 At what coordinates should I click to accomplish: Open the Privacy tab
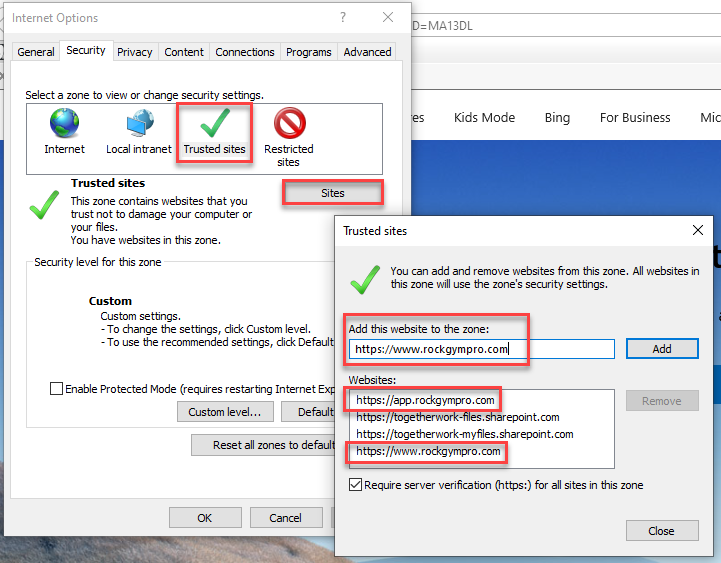point(135,52)
